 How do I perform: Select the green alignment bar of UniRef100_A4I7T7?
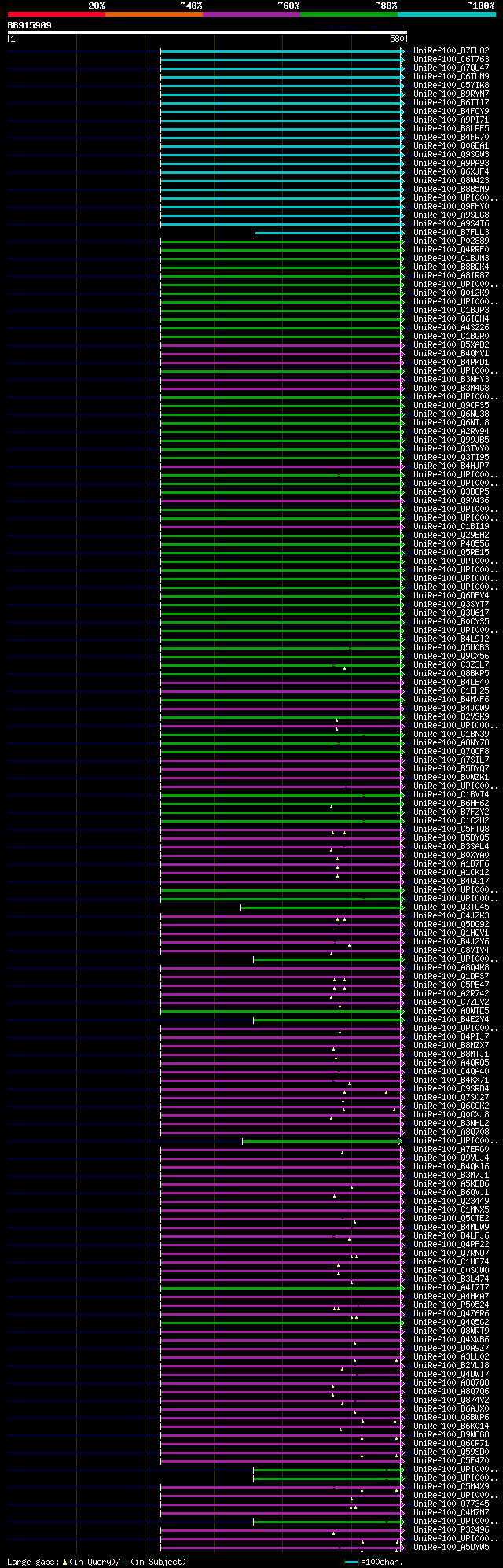coord(282,1287)
